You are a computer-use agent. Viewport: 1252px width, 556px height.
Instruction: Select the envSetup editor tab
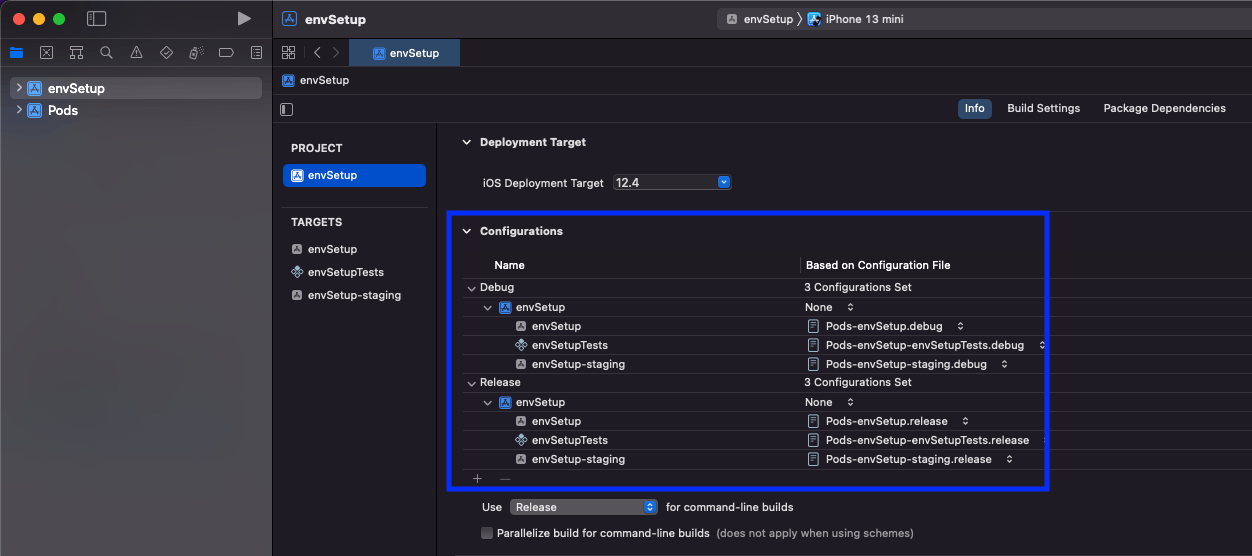coord(405,53)
